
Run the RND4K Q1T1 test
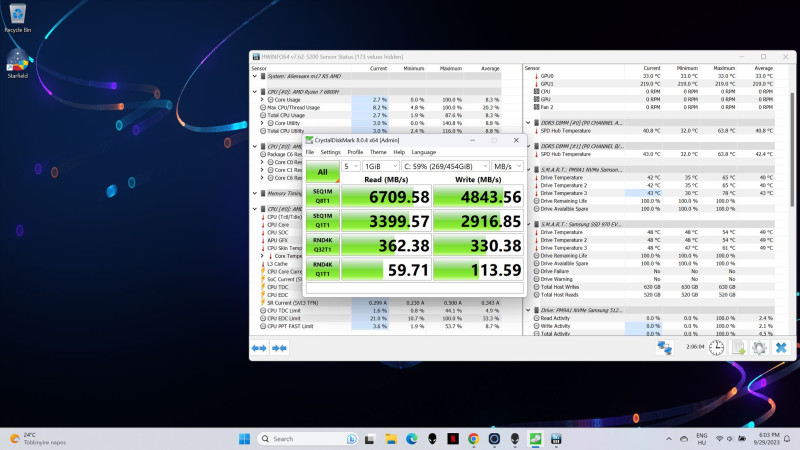pos(322,269)
